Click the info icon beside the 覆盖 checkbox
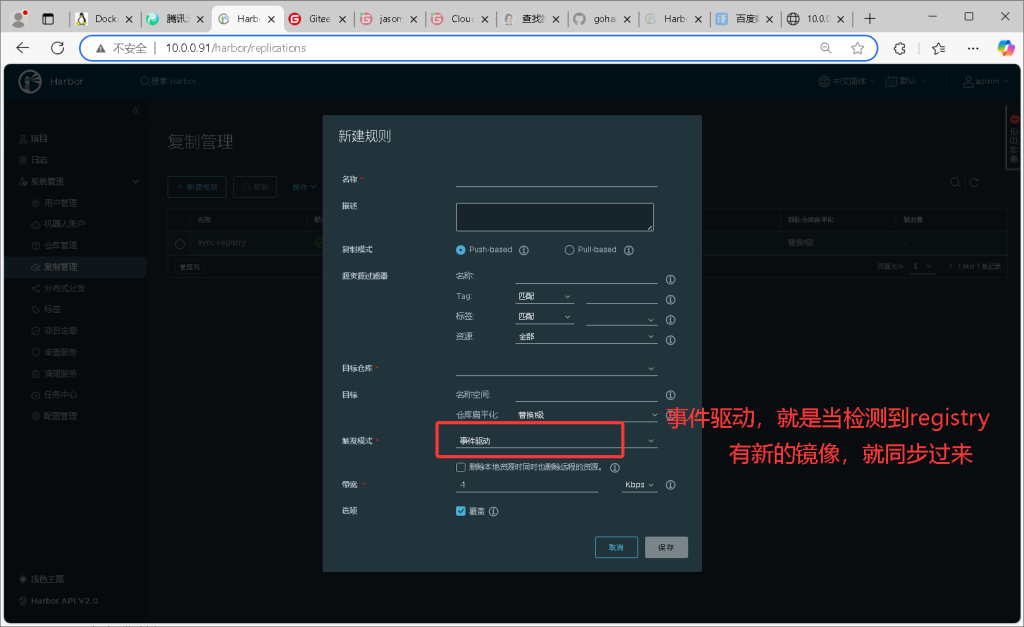Viewport: 1024px width, 627px height. click(494, 511)
